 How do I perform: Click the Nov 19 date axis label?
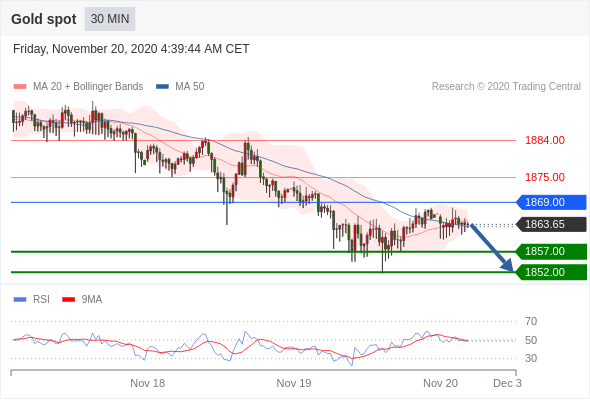pyautogui.click(x=294, y=383)
